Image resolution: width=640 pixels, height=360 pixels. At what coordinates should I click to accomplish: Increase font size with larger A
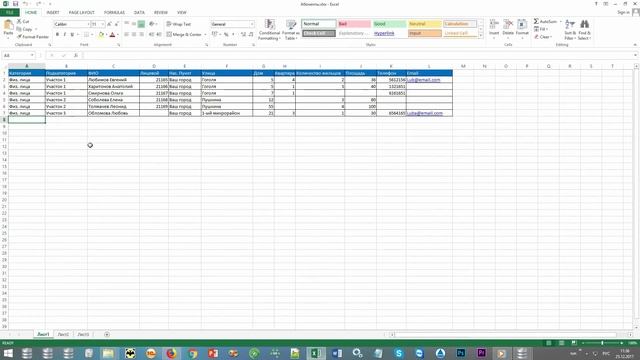[x=109, y=24]
